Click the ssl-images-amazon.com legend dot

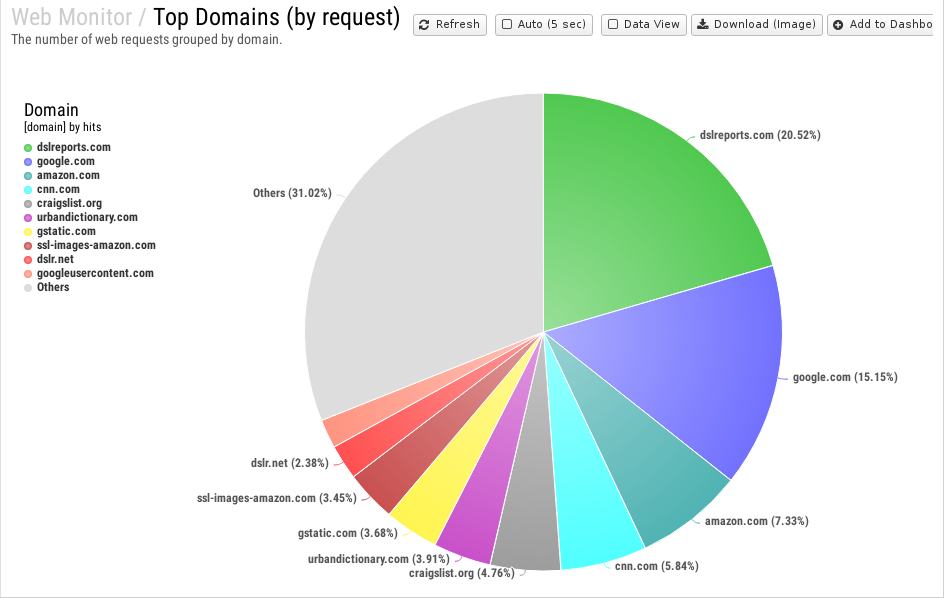pos(28,246)
